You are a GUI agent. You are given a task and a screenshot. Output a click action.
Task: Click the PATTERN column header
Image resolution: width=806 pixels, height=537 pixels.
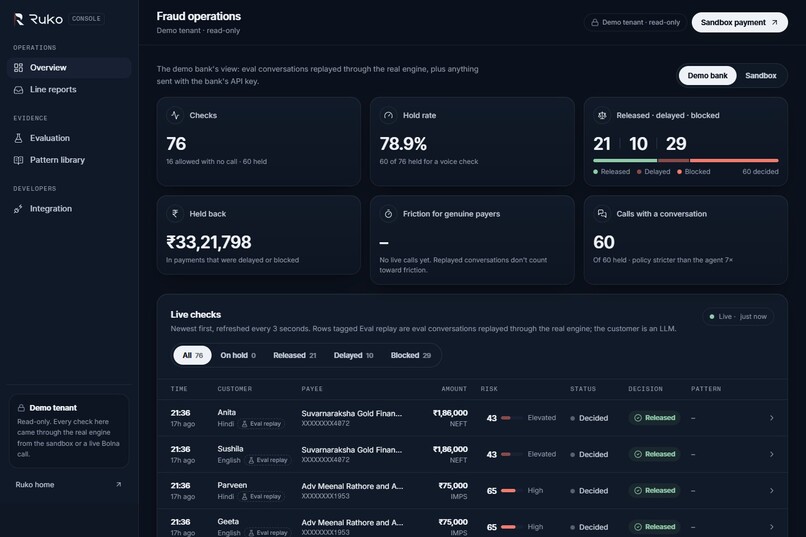point(706,389)
